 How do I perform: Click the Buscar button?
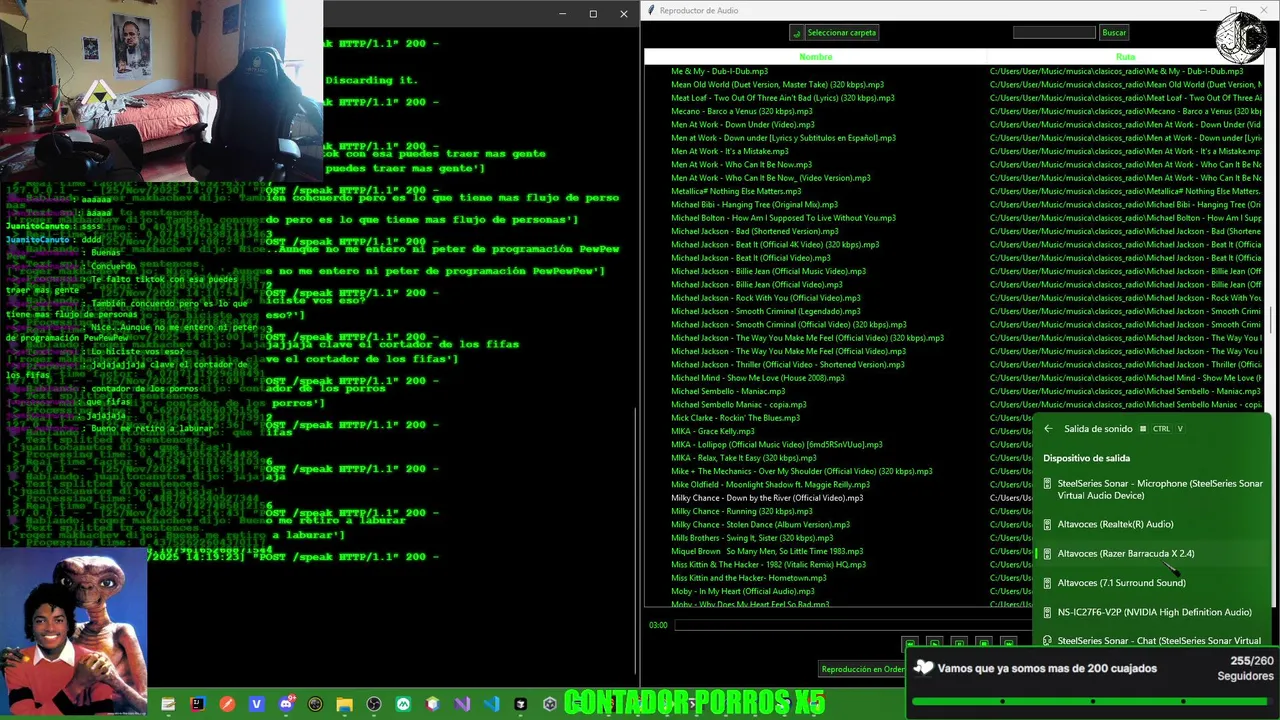click(1114, 33)
